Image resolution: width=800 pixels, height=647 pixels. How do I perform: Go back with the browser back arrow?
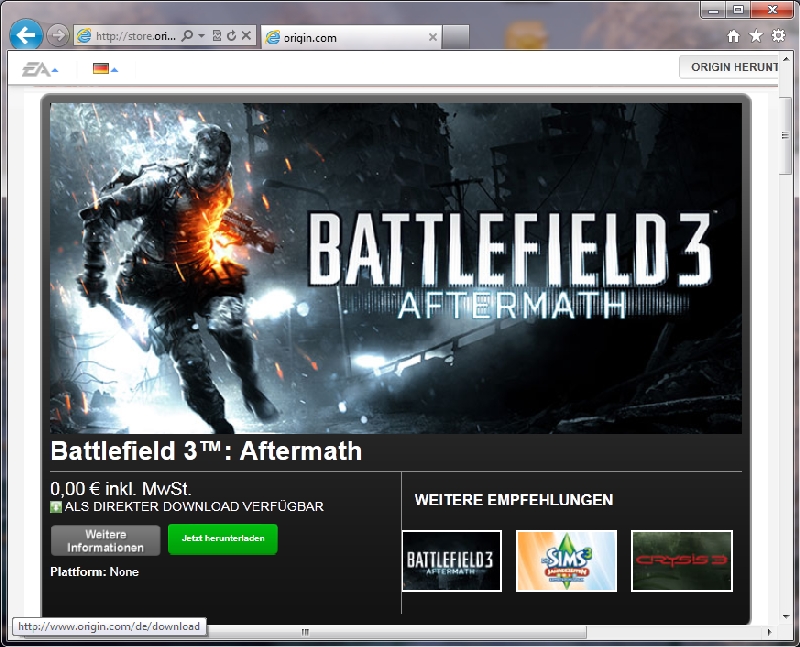[x=26, y=35]
